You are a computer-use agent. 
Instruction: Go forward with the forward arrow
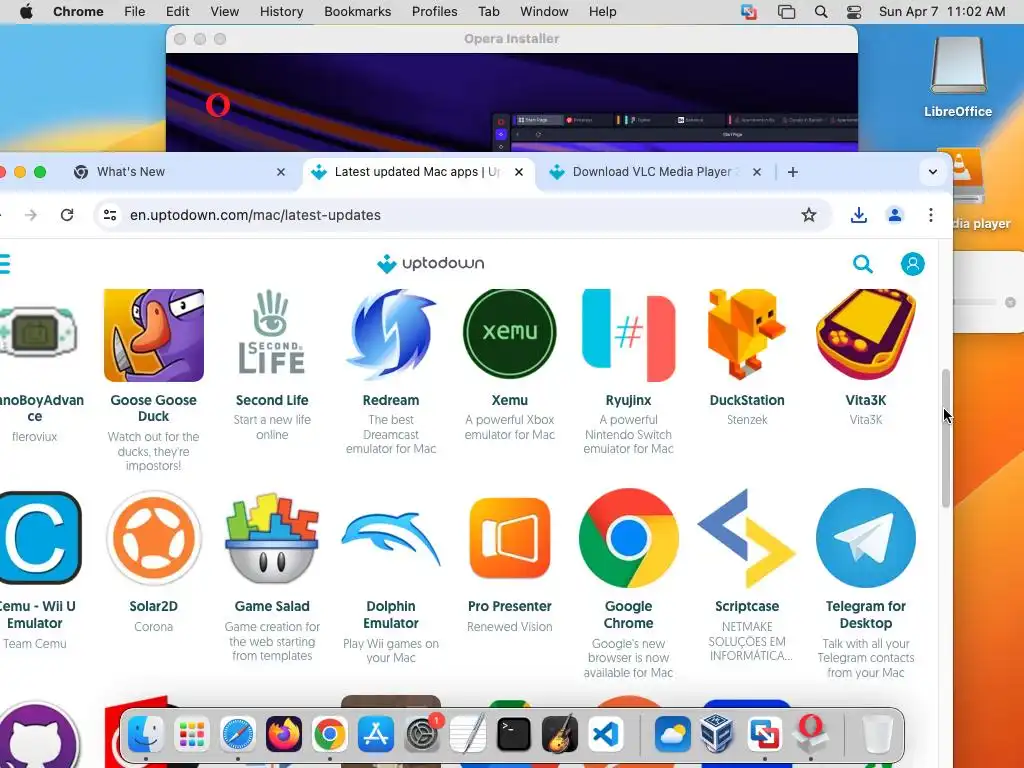point(31,215)
